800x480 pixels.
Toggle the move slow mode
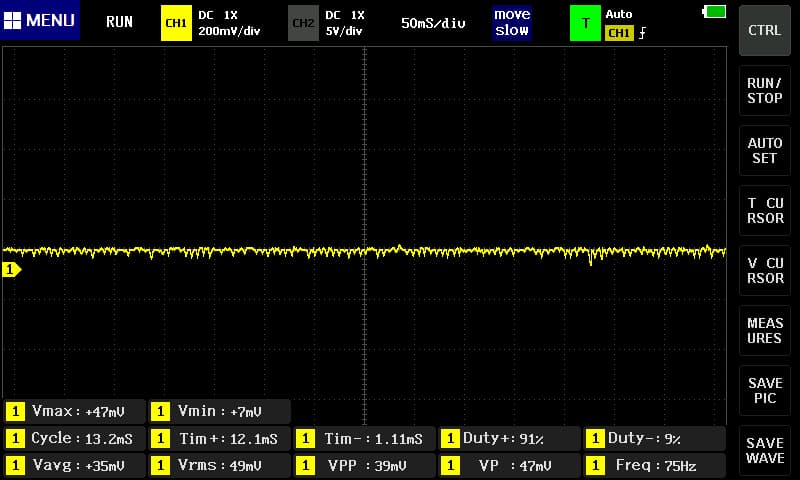click(x=511, y=23)
